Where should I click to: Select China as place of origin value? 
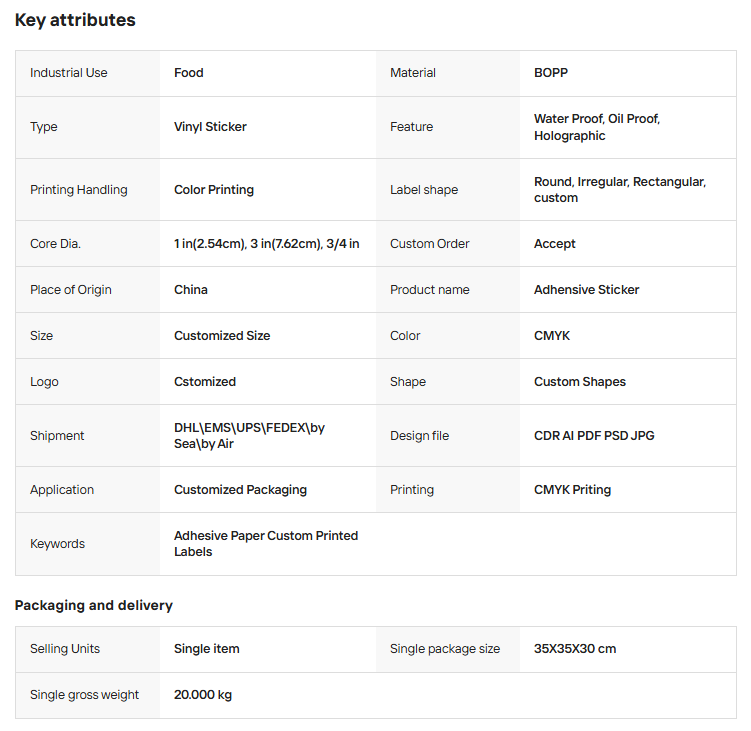191,290
